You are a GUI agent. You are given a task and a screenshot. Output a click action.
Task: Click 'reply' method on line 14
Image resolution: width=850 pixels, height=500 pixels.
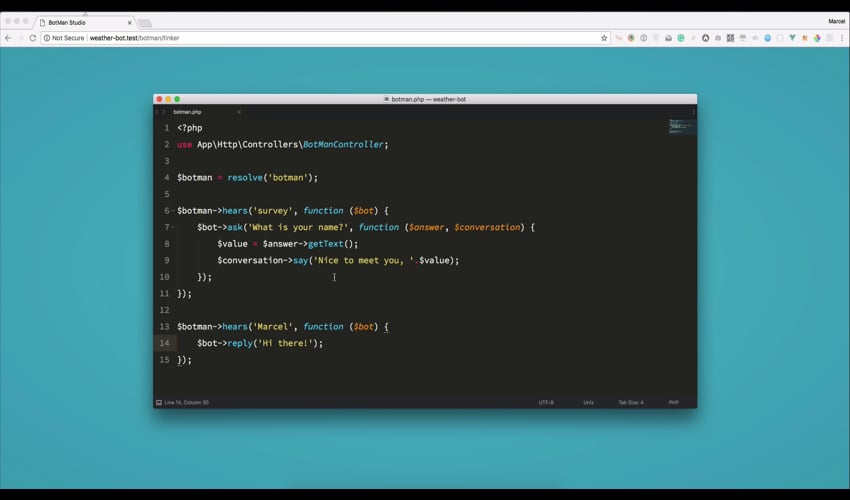pyautogui.click(x=240, y=343)
